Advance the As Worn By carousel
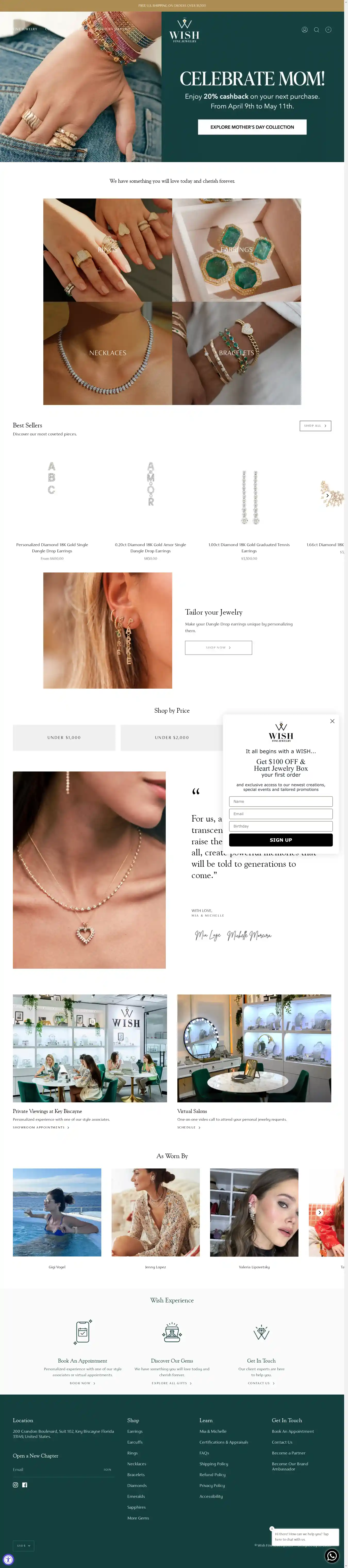 tap(319, 1212)
